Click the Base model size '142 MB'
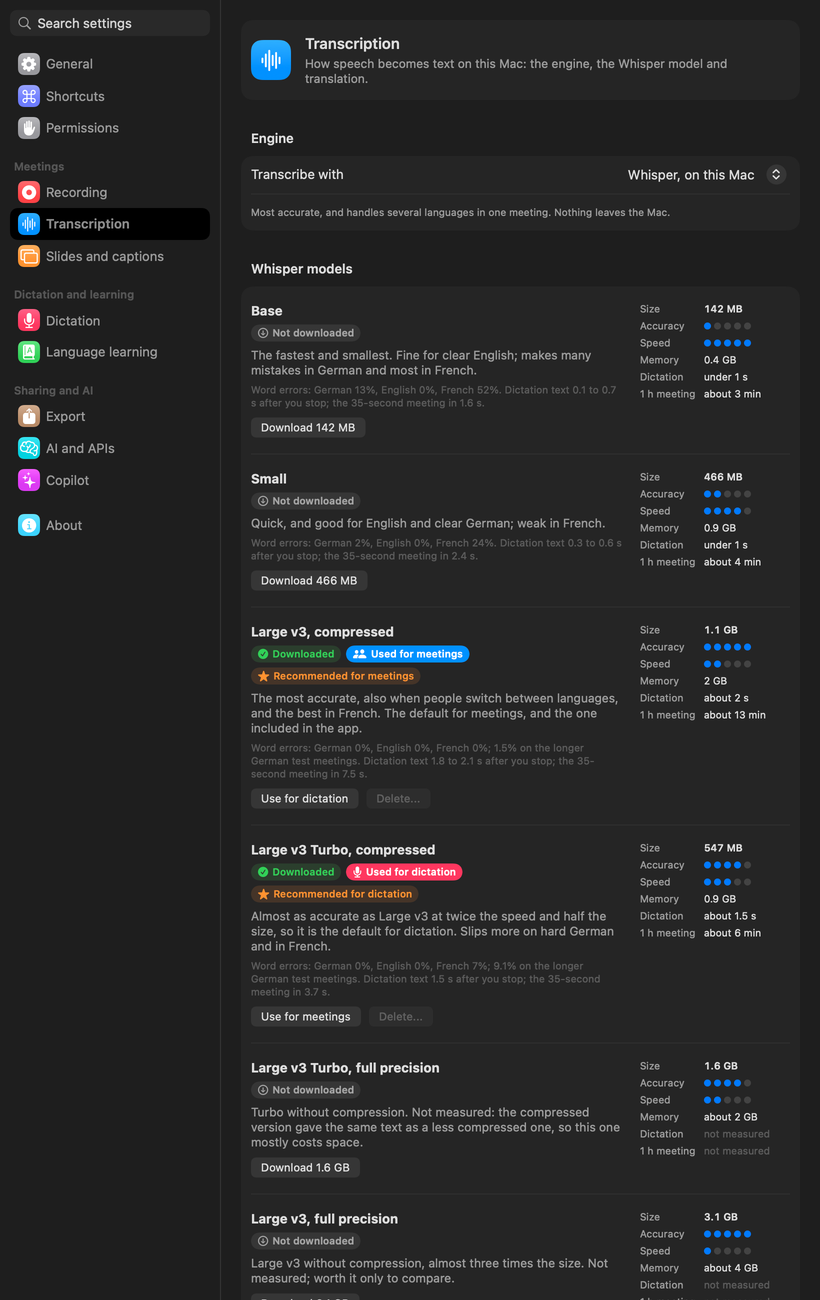The height and width of the screenshot is (1300, 820). (x=723, y=309)
